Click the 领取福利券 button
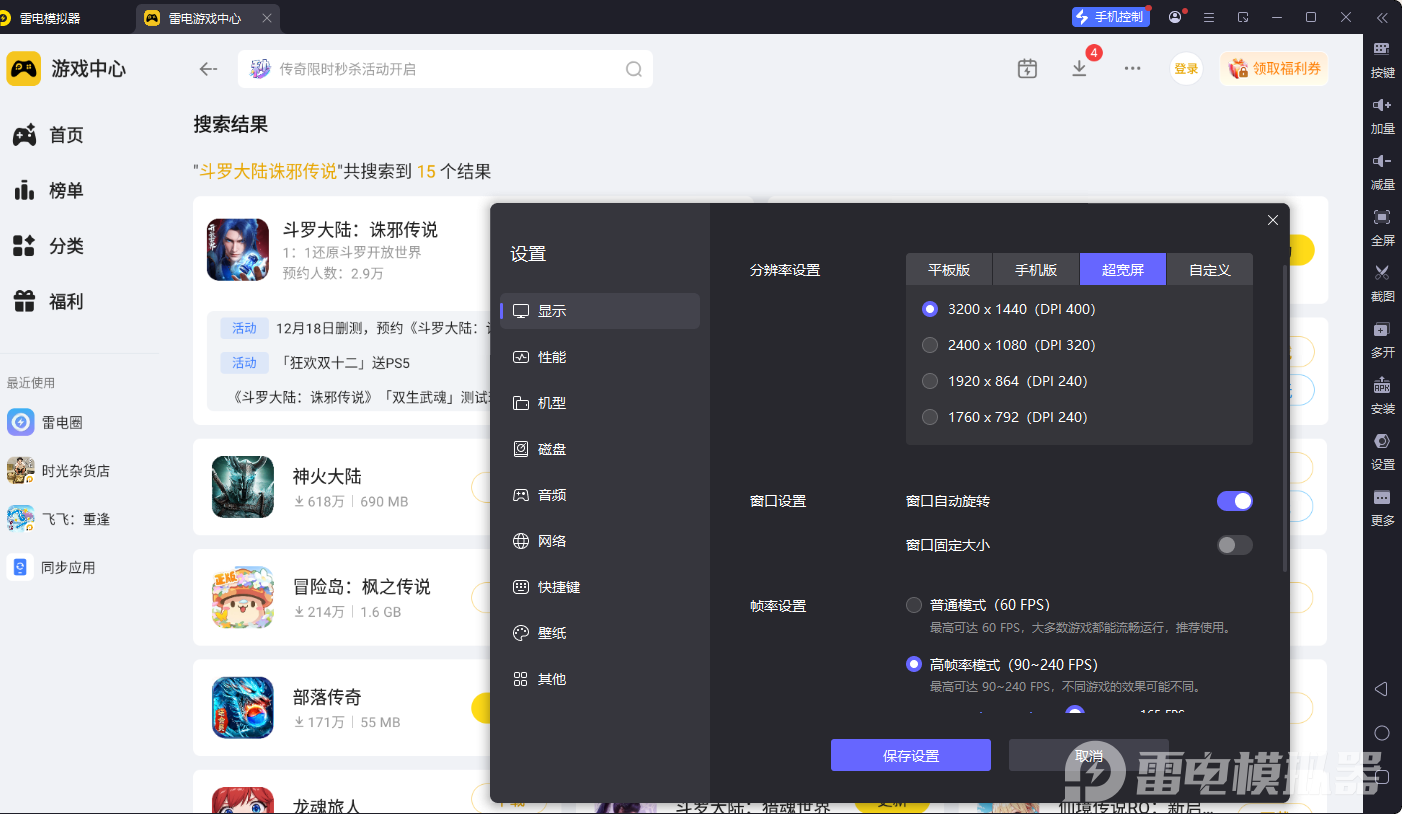 click(1274, 68)
